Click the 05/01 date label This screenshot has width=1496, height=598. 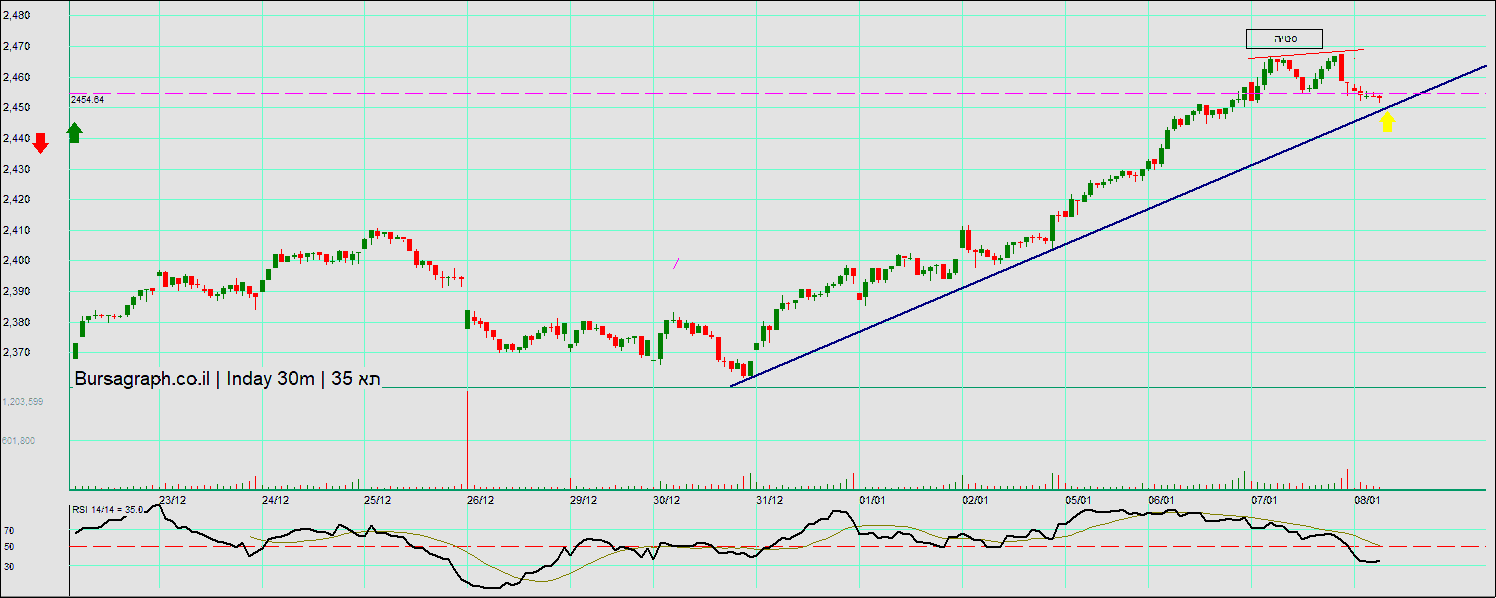pyautogui.click(x=1077, y=500)
